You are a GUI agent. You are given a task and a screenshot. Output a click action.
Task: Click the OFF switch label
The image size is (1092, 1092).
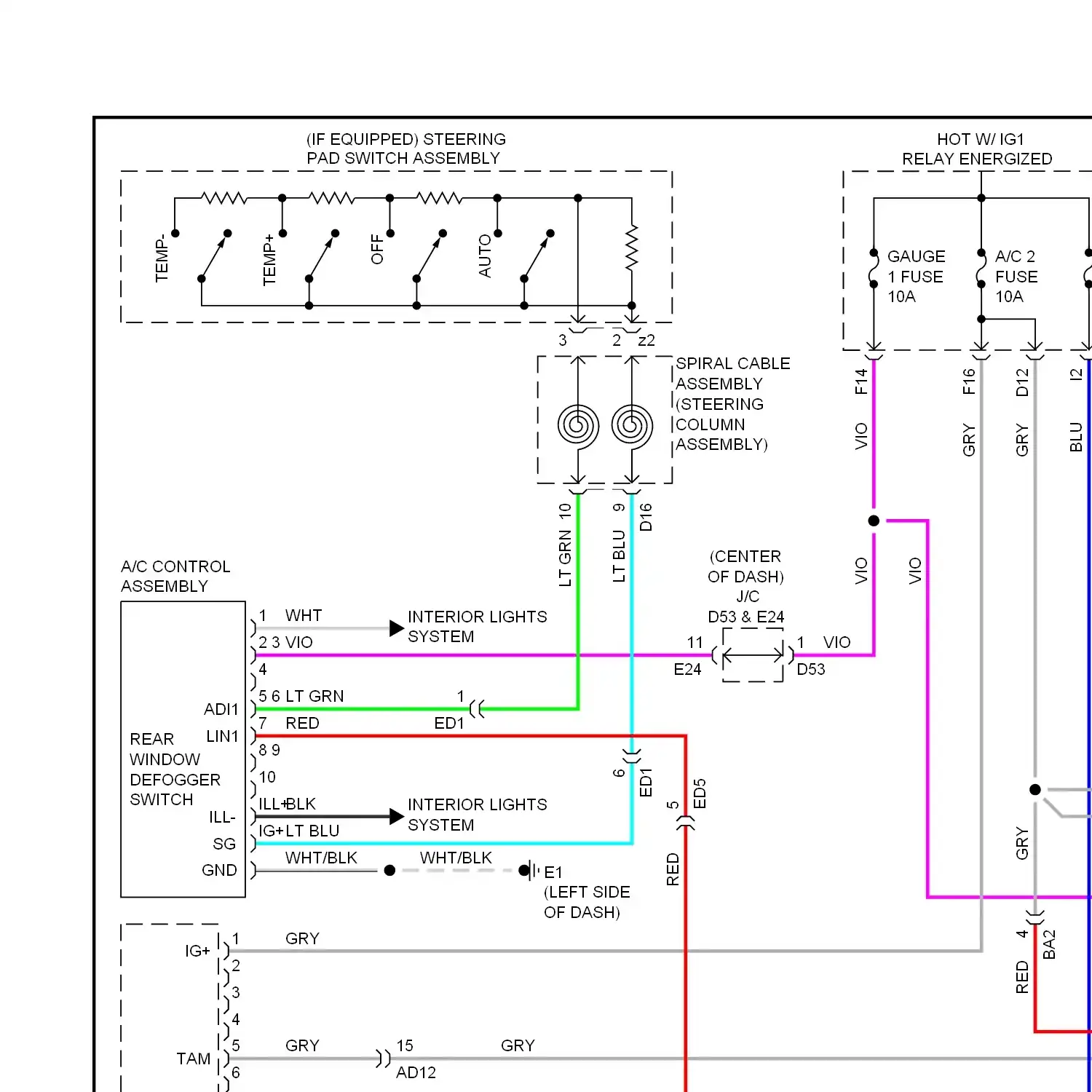[x=377, y=249]
